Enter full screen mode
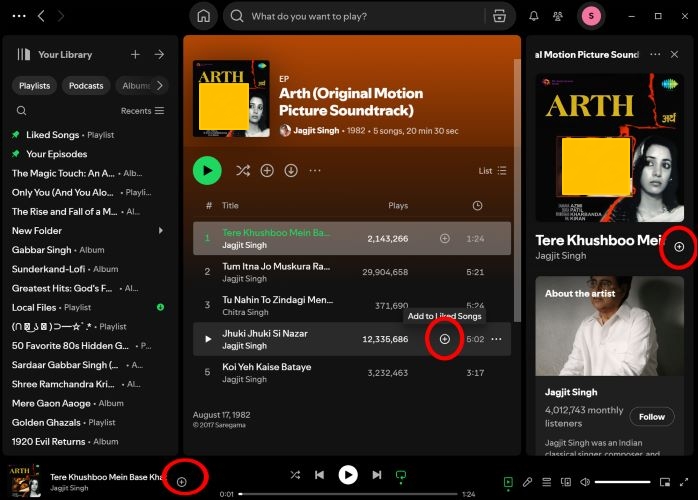698x500 pixels. coord(684,482)
